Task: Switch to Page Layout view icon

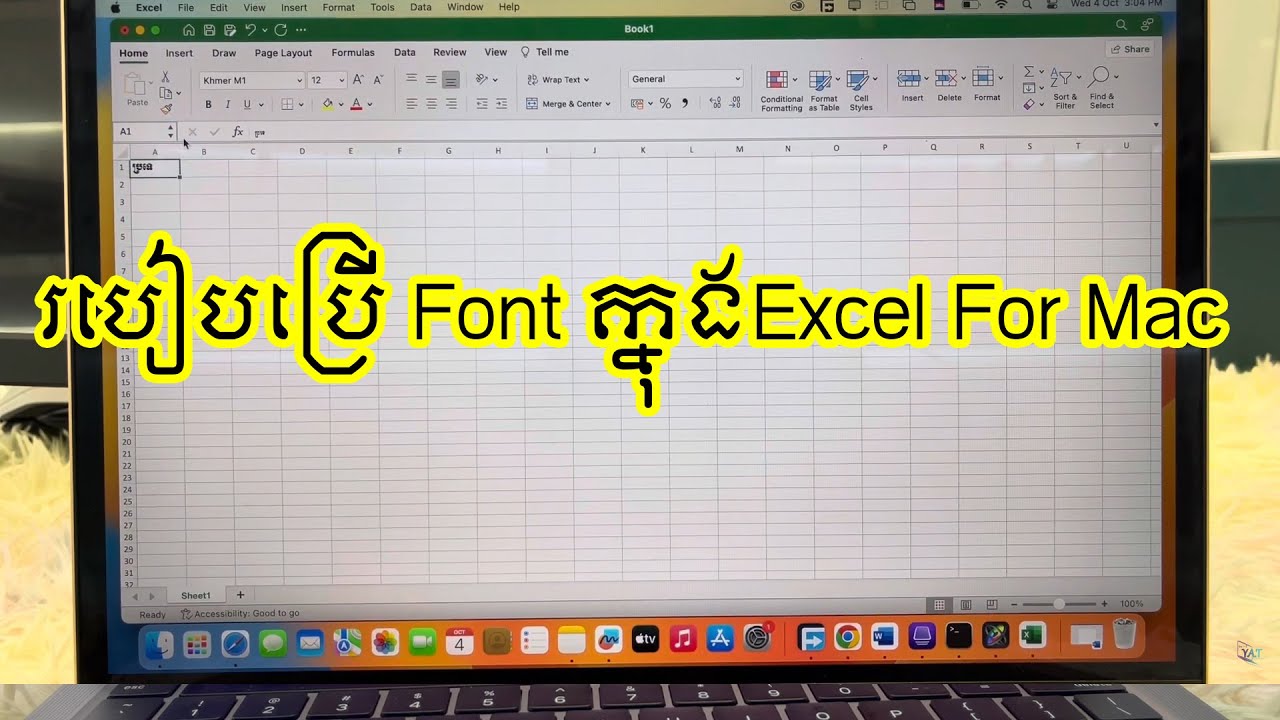Action: [x=966, y=605]
